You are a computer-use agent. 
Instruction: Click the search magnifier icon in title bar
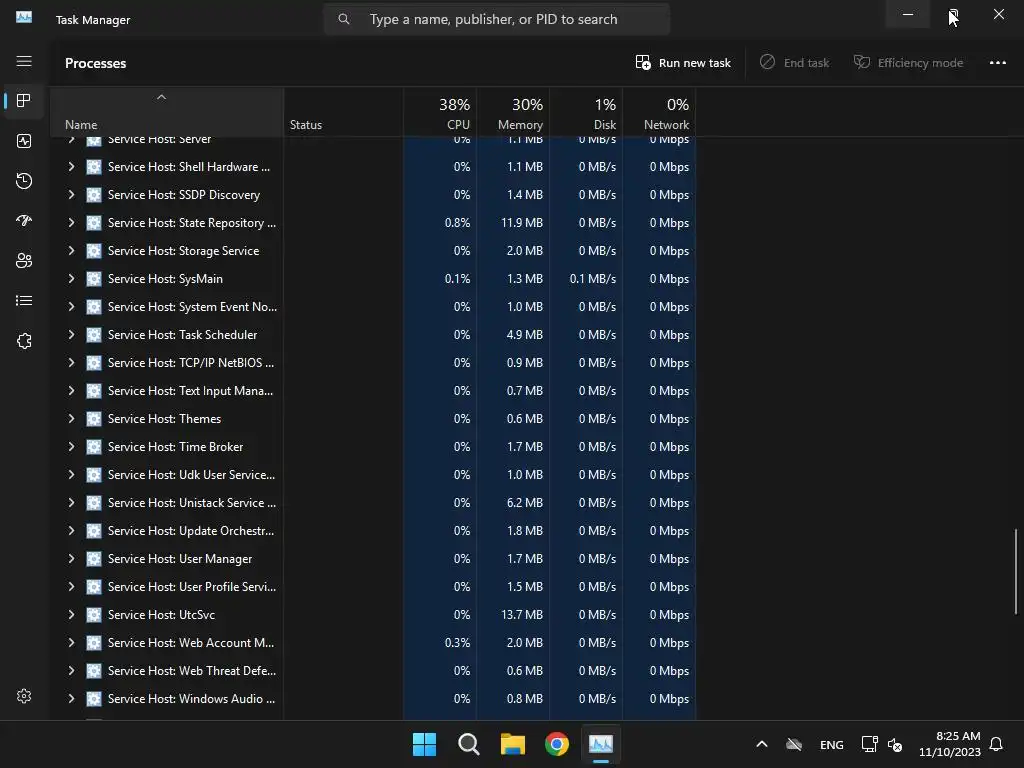344,19
